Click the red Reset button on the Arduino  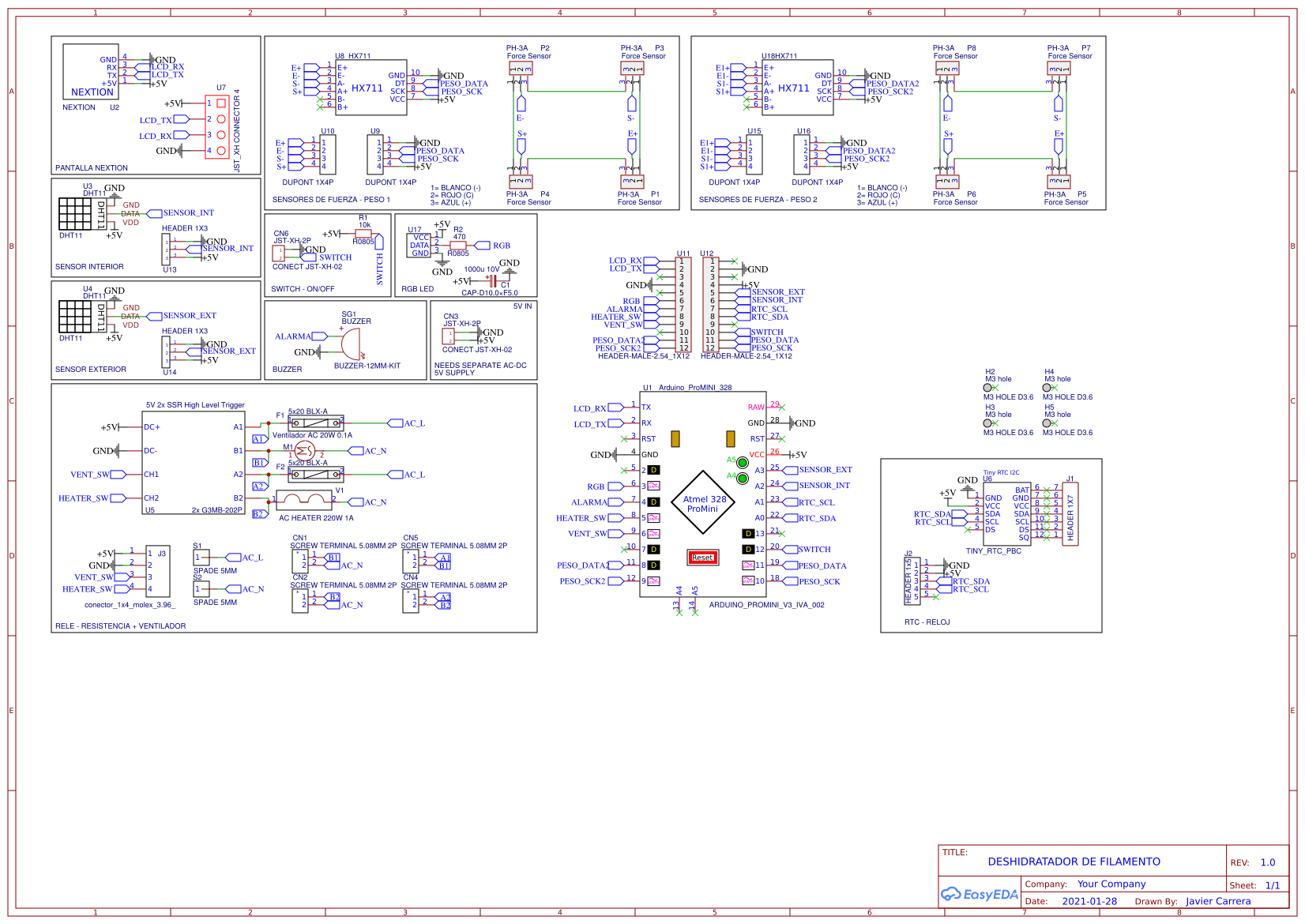(x=702, y=558)
